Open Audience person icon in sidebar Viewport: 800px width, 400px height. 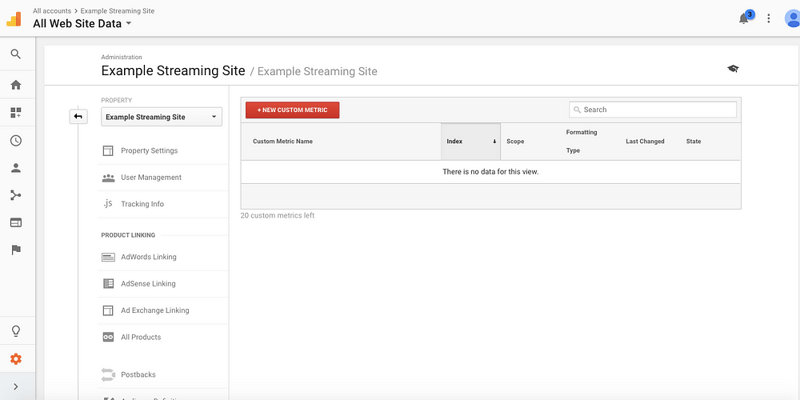tap(16, 168)
